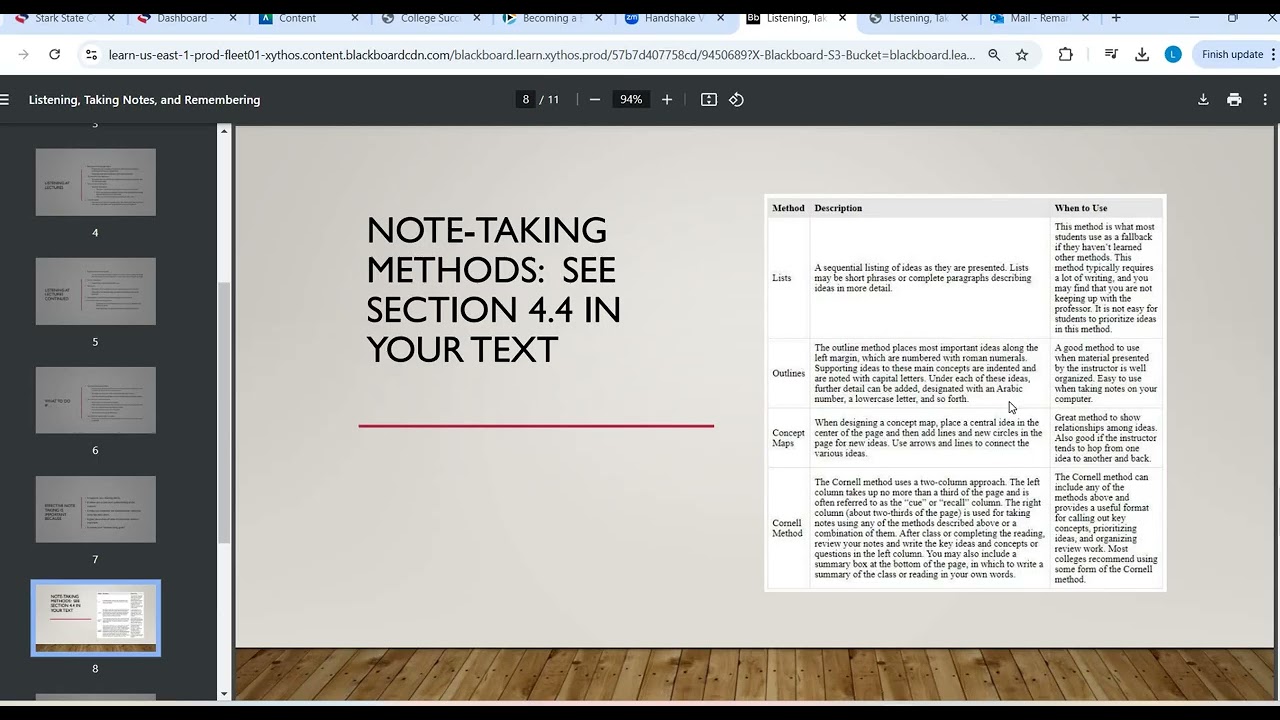Toggle the PDF sidebar menu icon

click(x=5, y=100)
